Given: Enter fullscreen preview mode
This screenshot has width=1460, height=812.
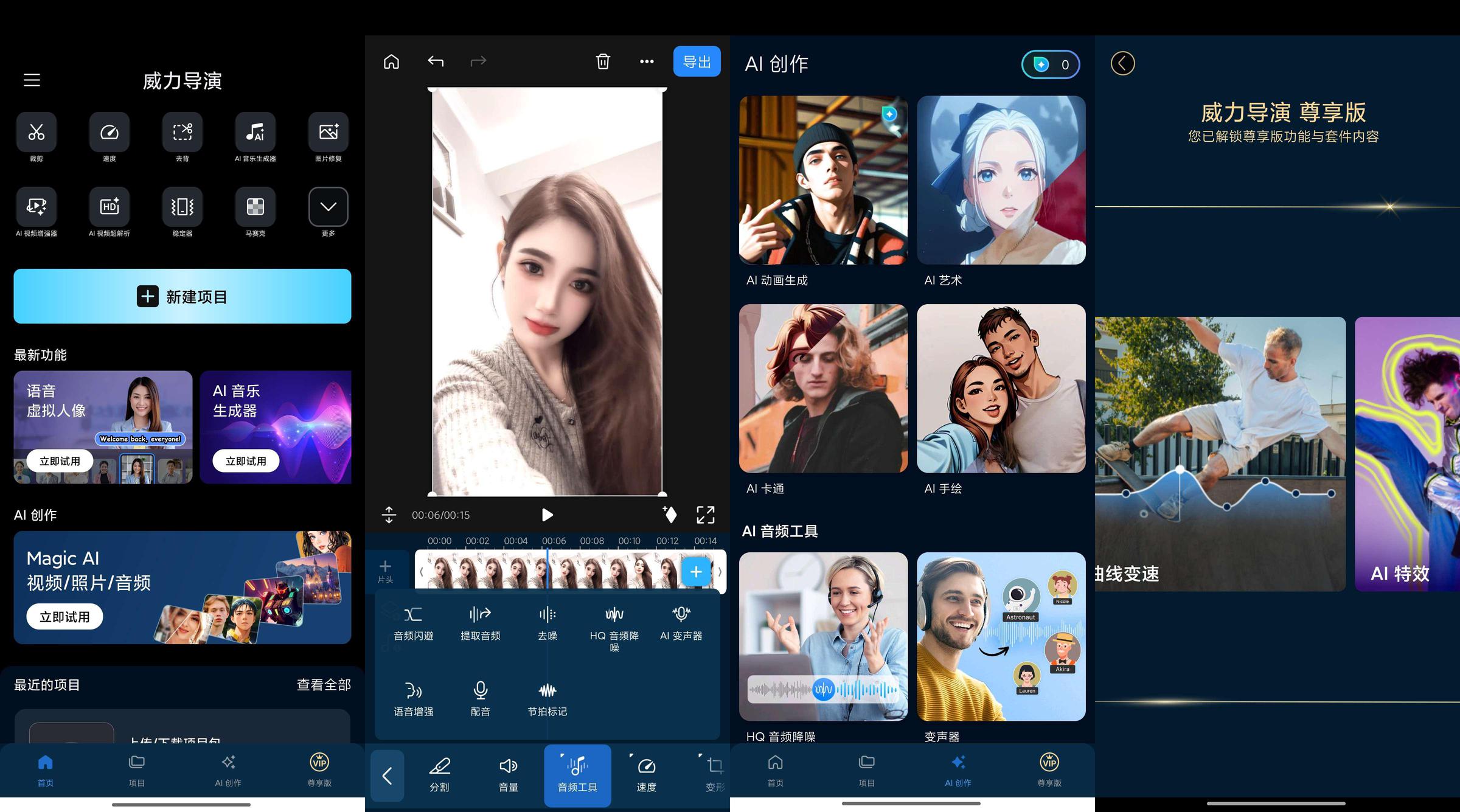Looking at the screenshot, I should click(706, 515).
